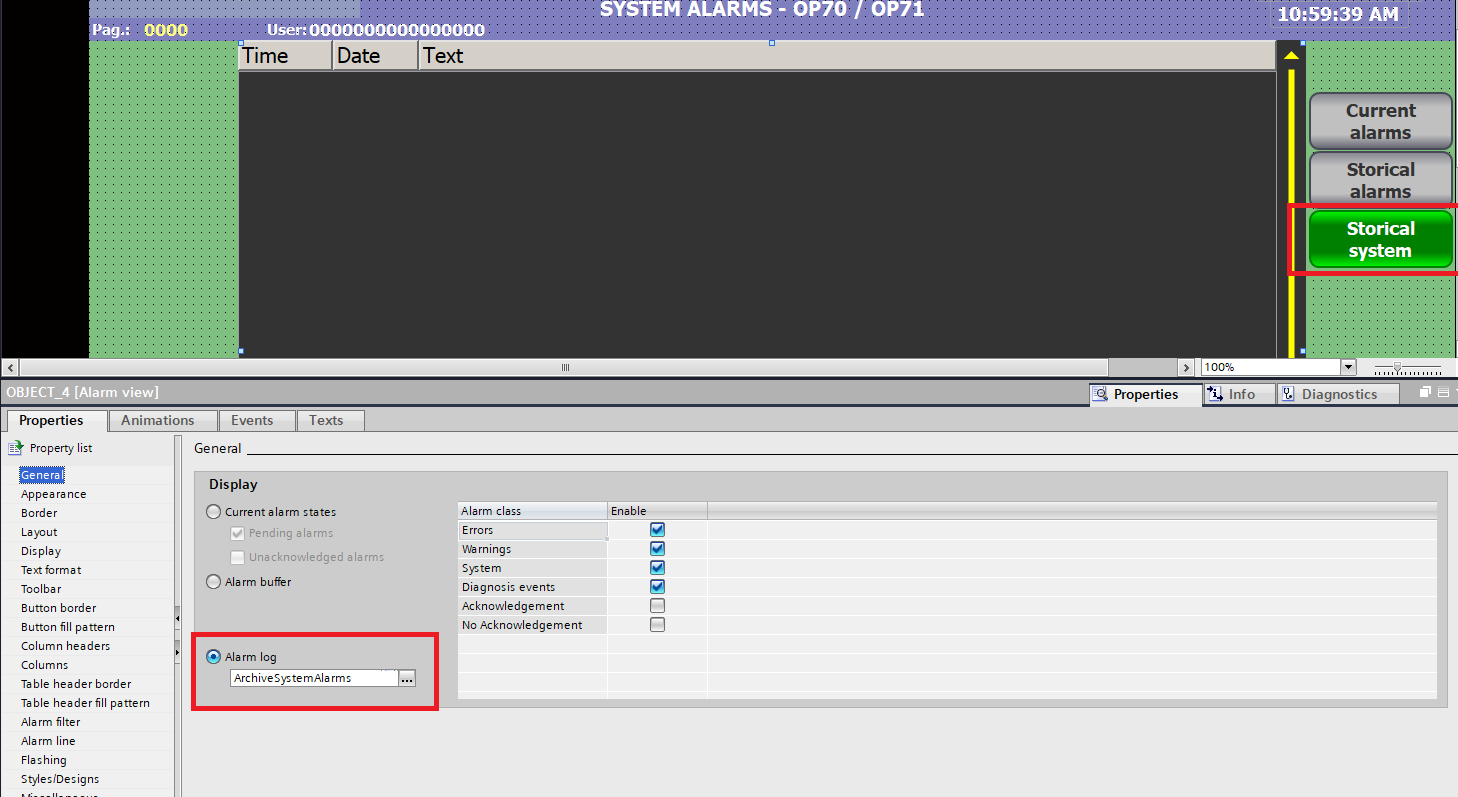Image resolution: width=1458 pixels, height=797 pixels.
Task: Click the float inspector window icon
Action: [1426, 393]
